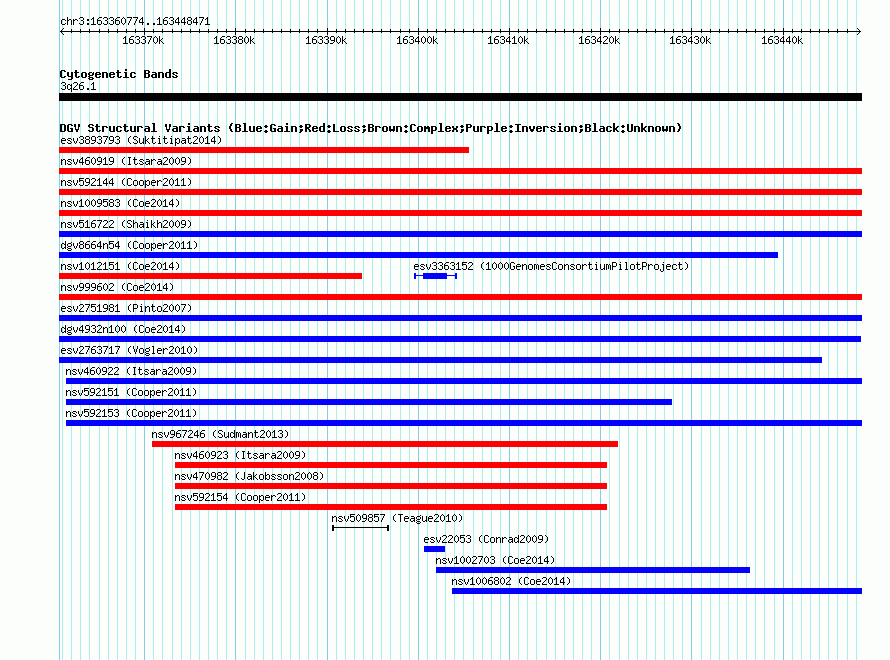Viewport: 890px width, 660px height.
Task: Open nsv516722 (Shaikh2009) variant label
Action: (x=126, y=224)
